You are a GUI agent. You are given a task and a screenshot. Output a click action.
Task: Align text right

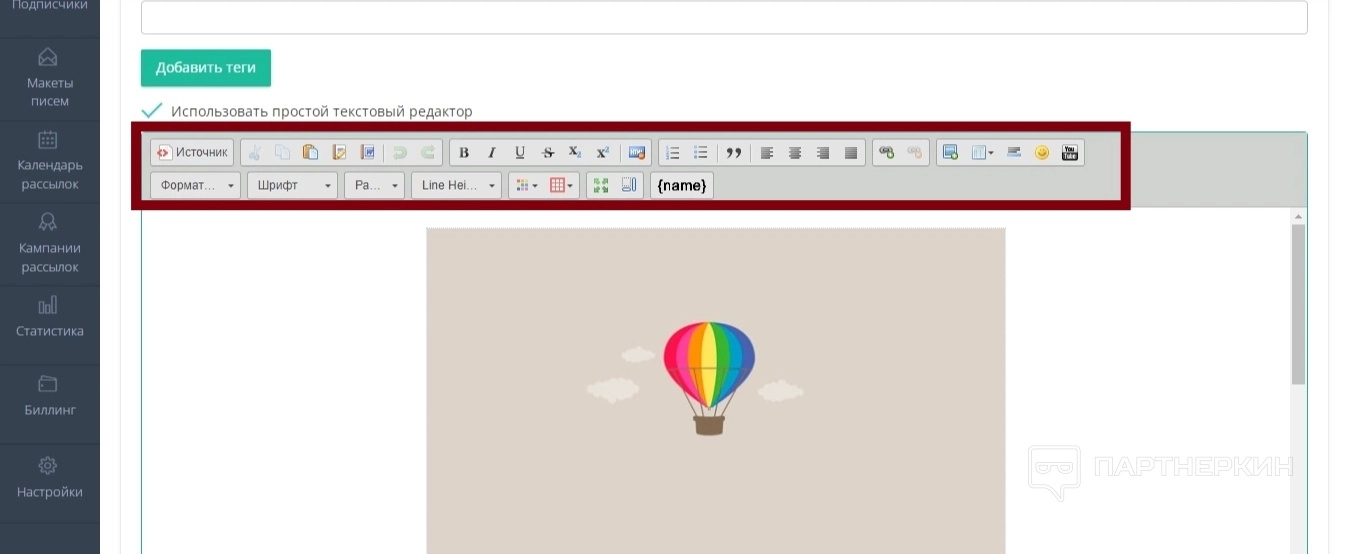(x=823, y=153)
